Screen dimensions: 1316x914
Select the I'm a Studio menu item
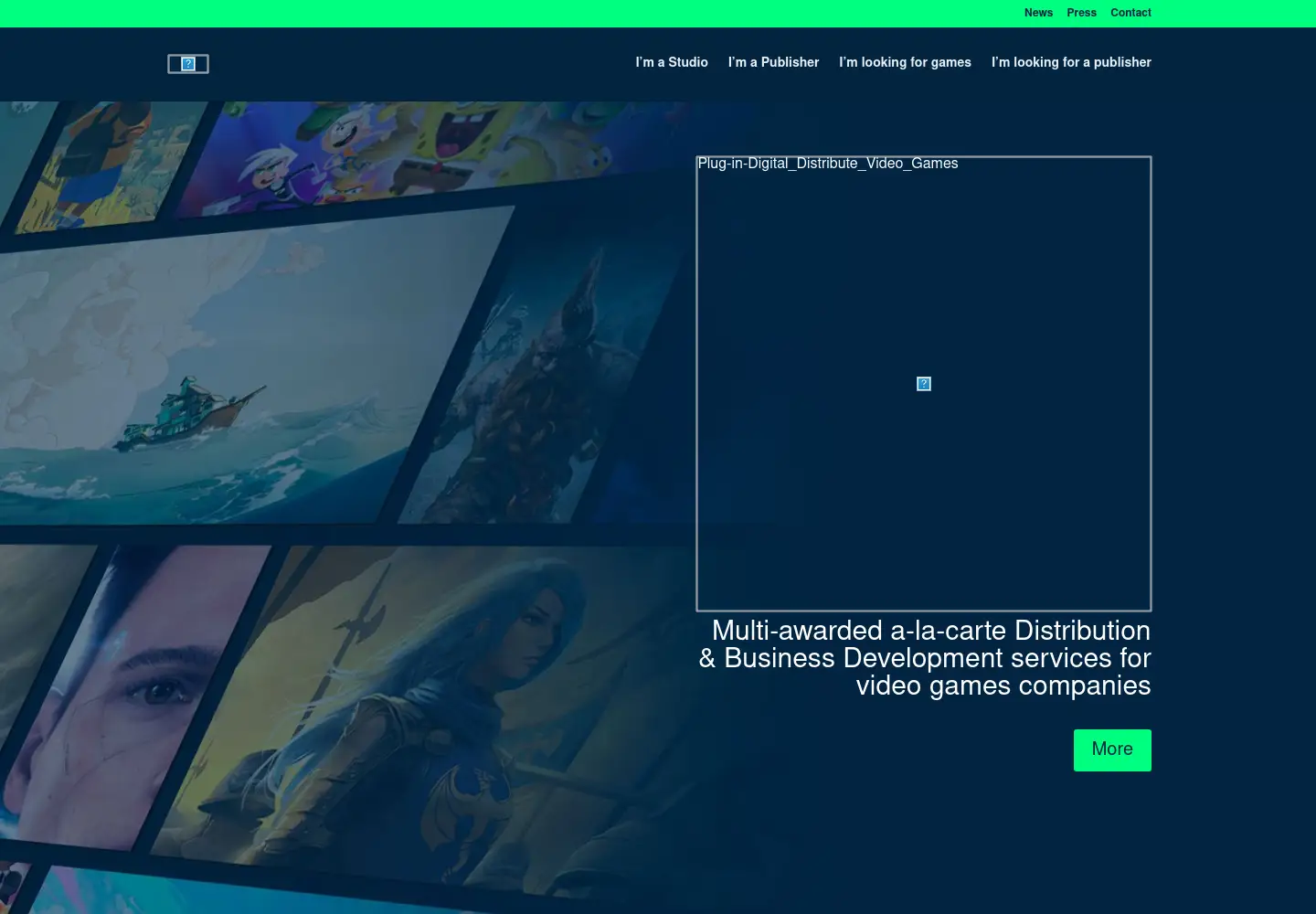[672, 62]
